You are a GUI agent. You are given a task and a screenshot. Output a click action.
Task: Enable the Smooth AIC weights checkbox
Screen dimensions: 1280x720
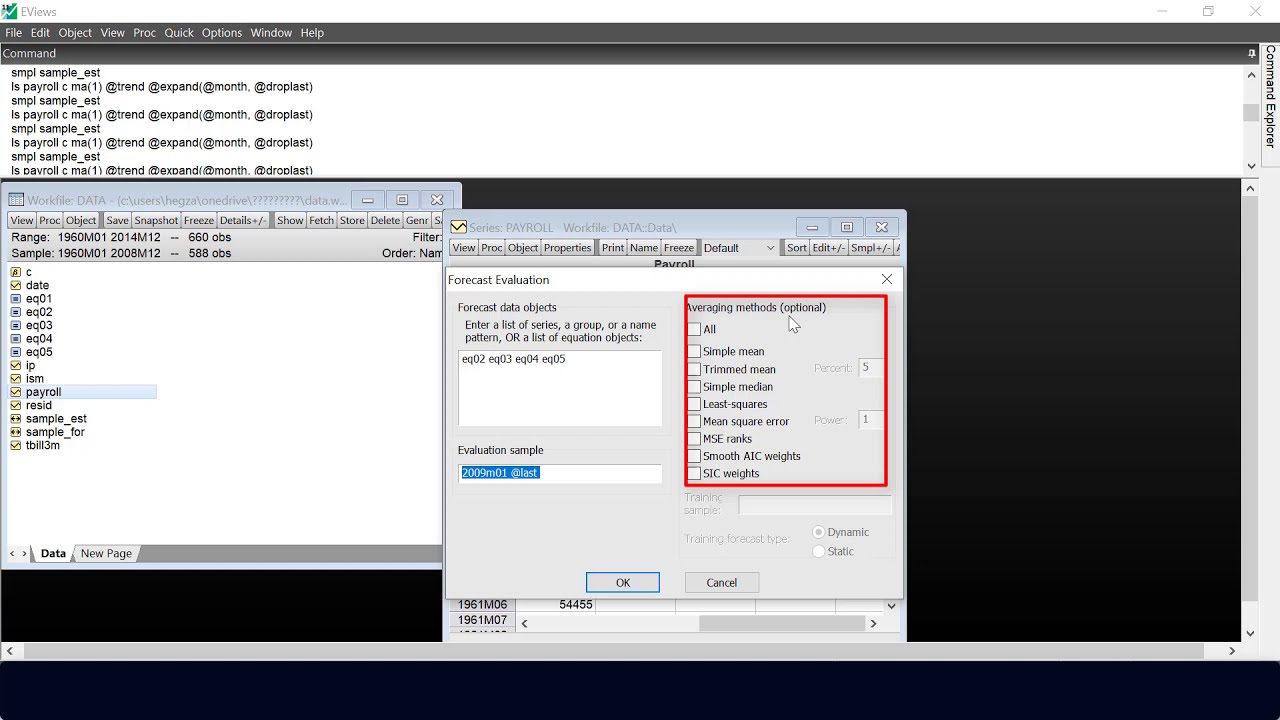click(694, 456)
